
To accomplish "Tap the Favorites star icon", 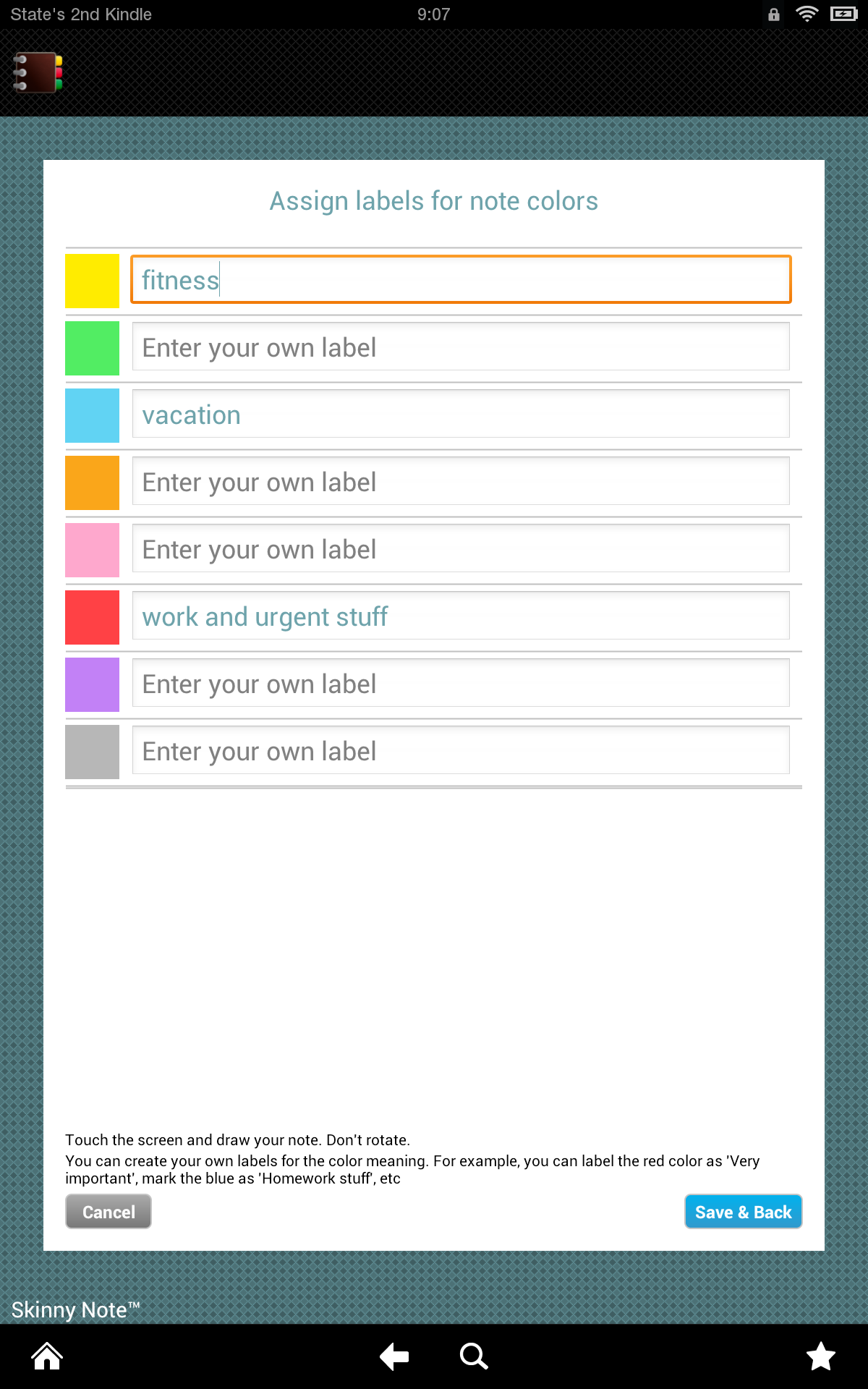I will click(x=821, y=1356).
